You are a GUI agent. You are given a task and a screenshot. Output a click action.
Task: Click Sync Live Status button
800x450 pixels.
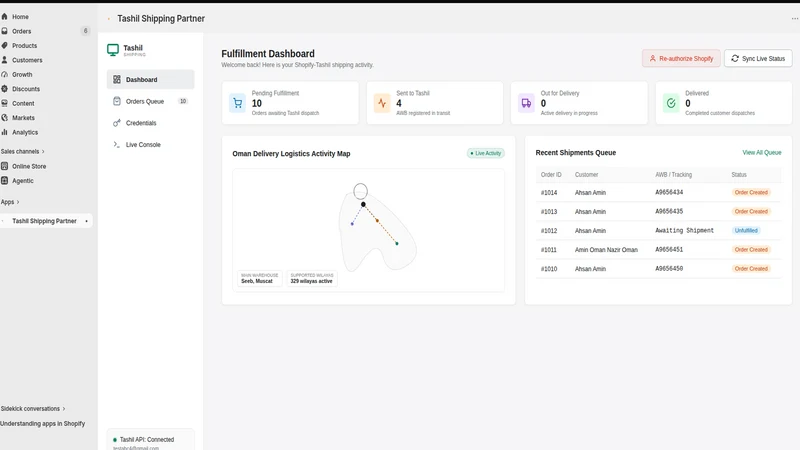[x=758, y=59]
